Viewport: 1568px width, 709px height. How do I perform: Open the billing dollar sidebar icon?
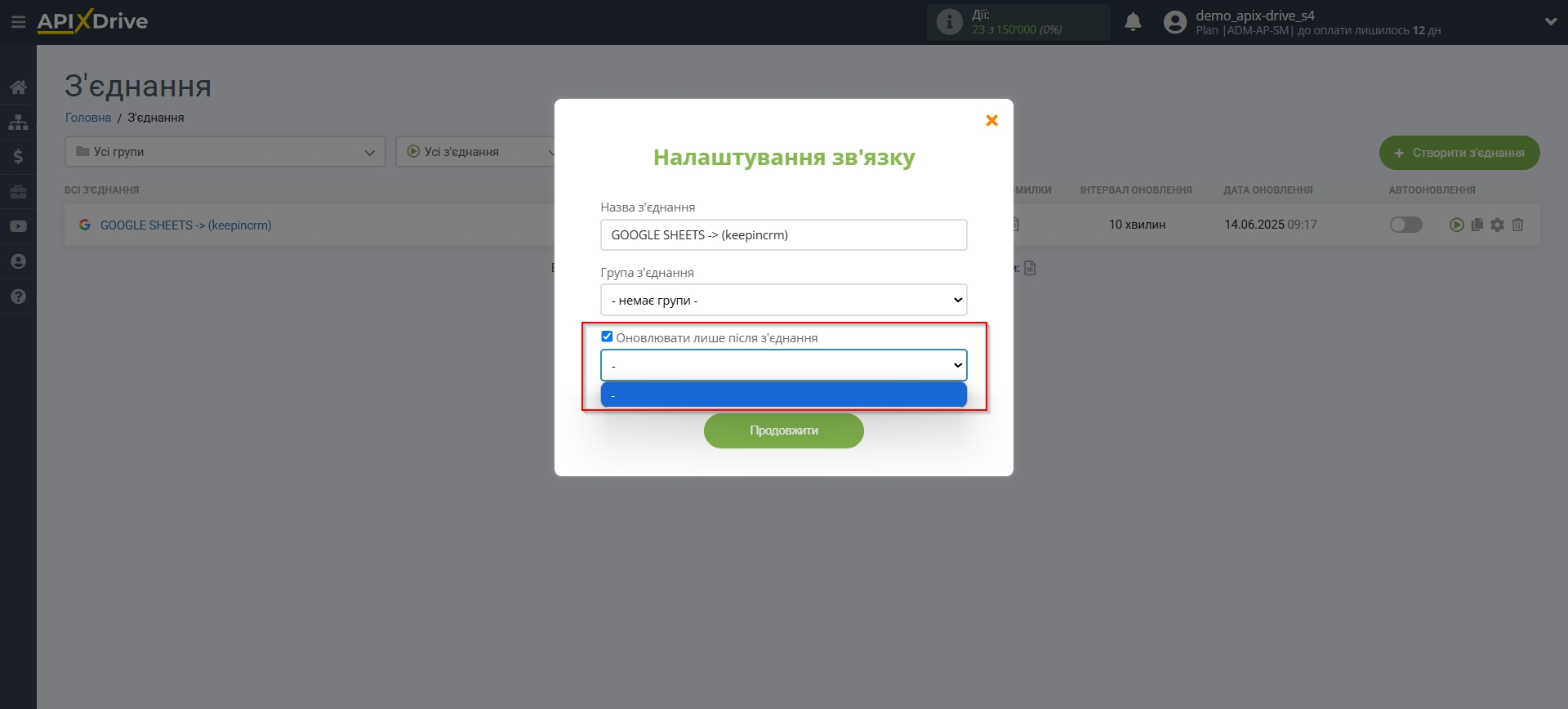point(18,157)
